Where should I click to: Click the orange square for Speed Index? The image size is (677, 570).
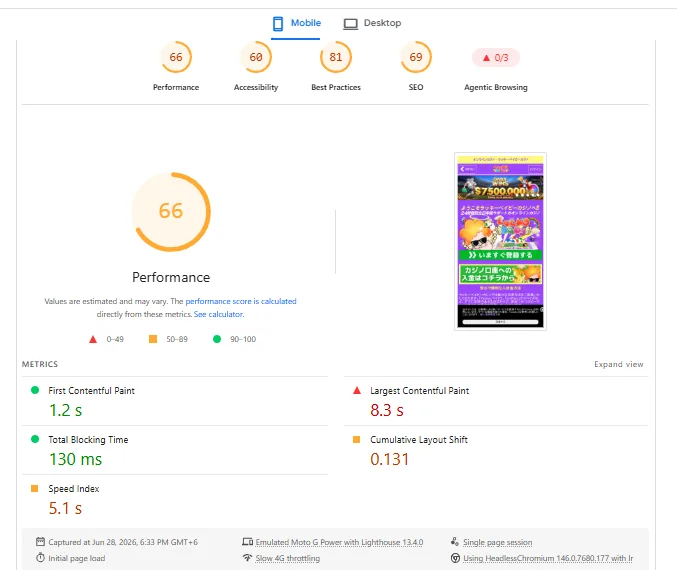coord(35,488)
